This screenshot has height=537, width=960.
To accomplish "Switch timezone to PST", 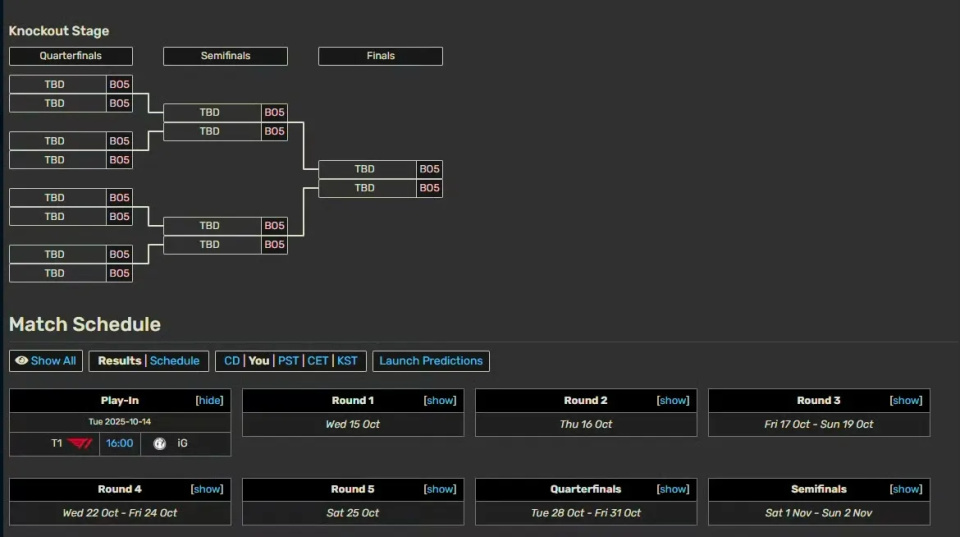I will [288, 361].
